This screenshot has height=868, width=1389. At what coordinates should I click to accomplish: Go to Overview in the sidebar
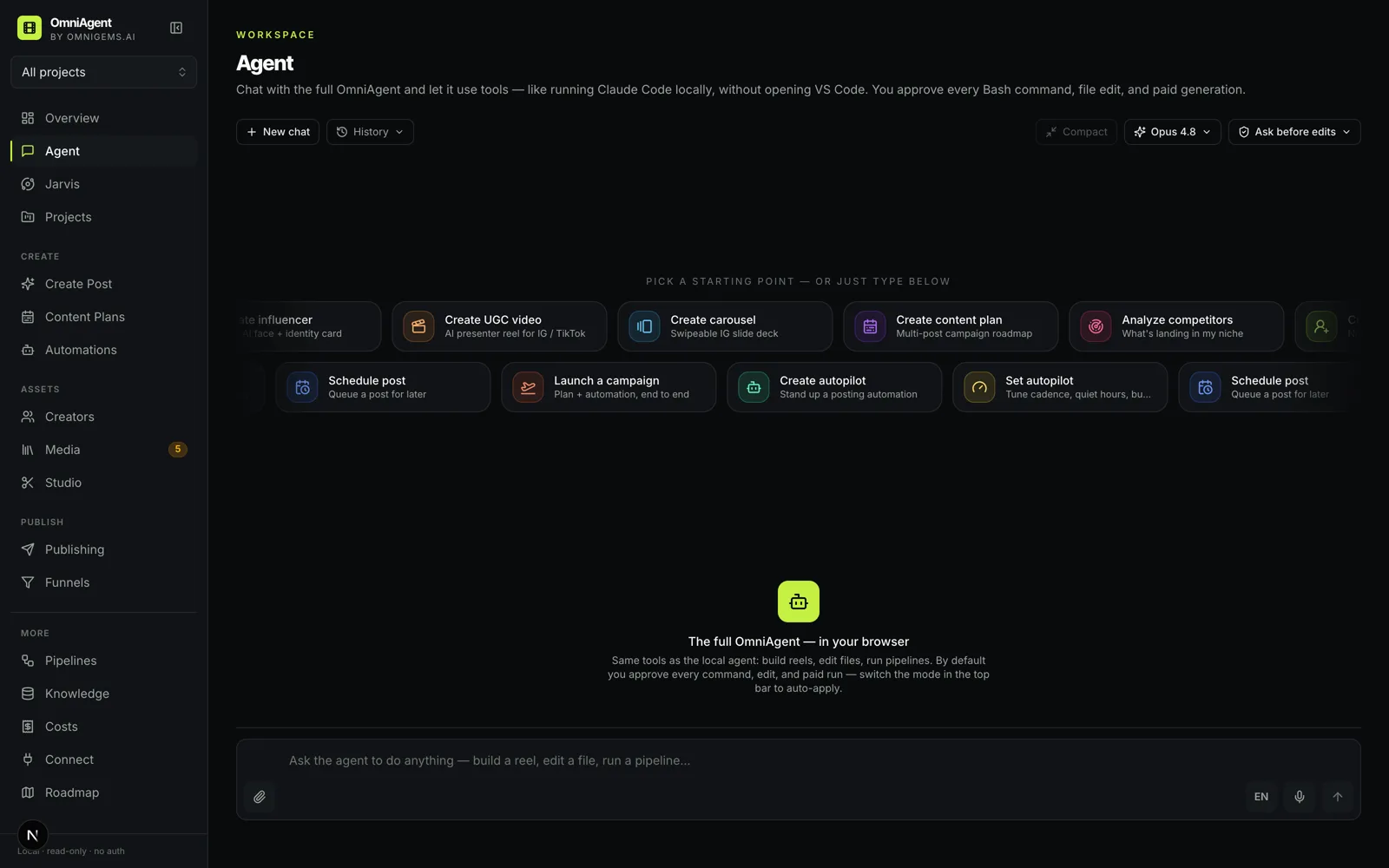tap(103, 118)
